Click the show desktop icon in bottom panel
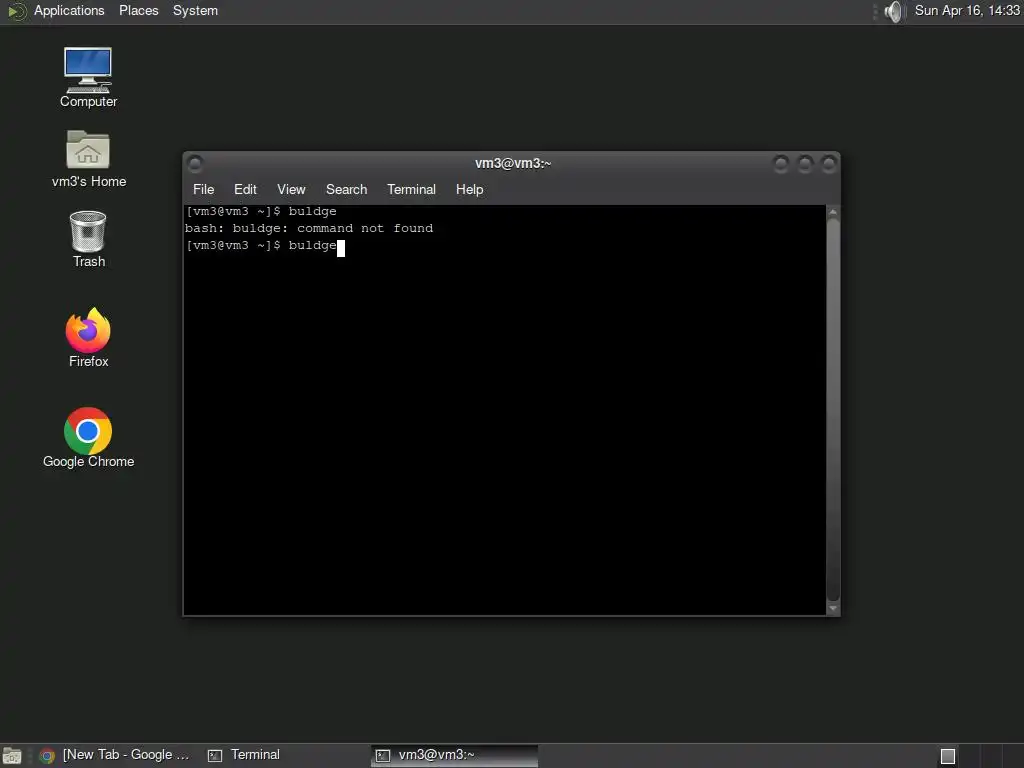Screen dimensions: 1024x768 pyautogui.click(x=12, y=756)
